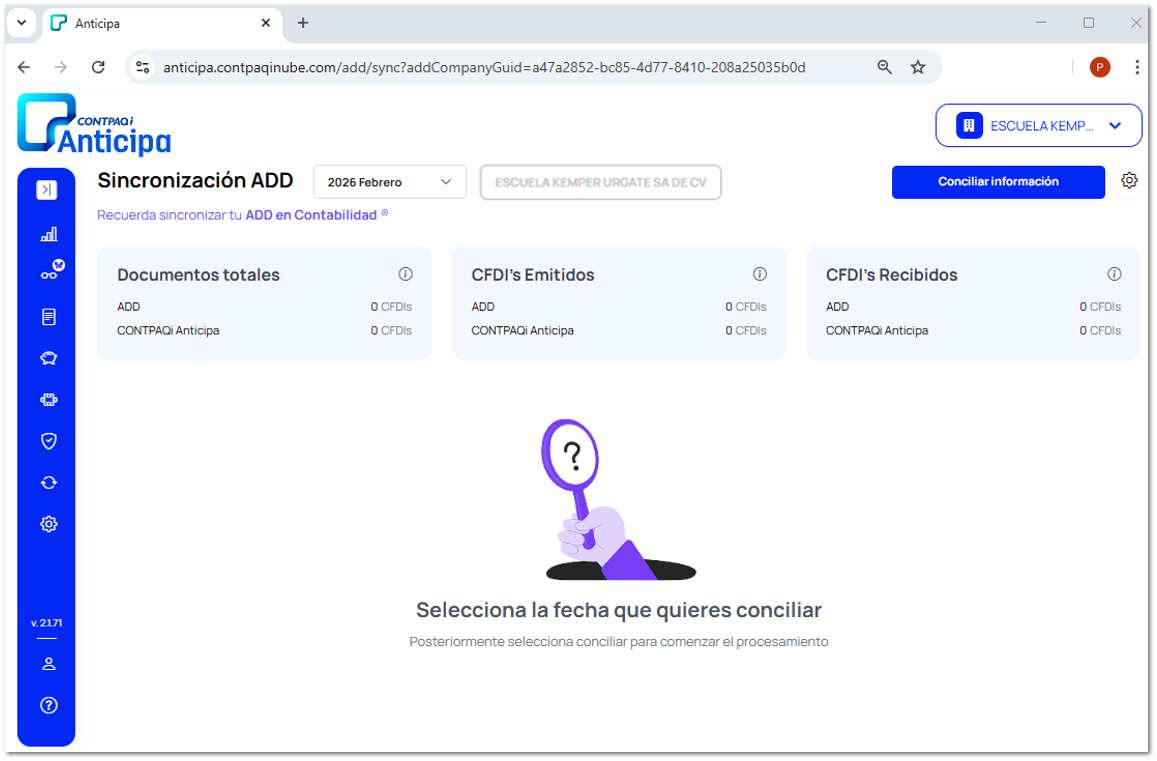This screenshot has height=761, width=1157.
Task: View site information icon in address bar
Action: tap(142, 67)
